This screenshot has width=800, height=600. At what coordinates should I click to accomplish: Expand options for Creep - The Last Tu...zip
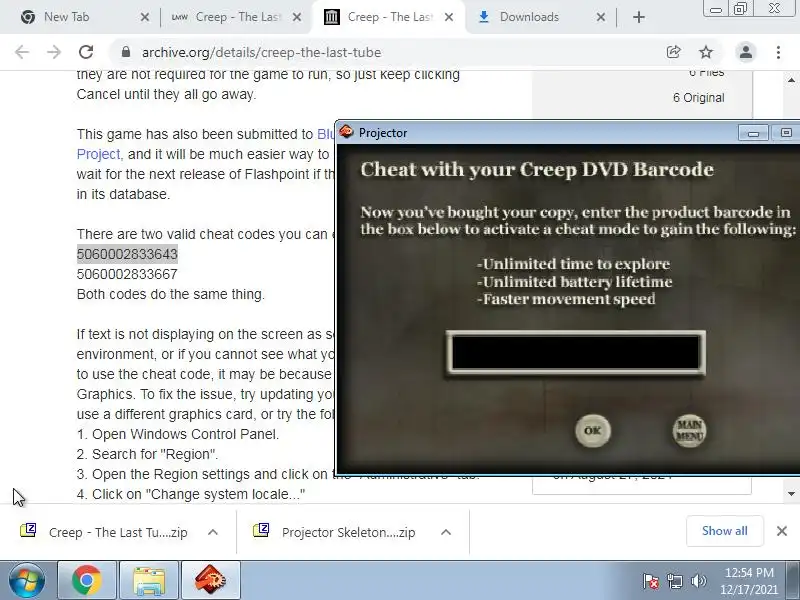pos(213,533)
